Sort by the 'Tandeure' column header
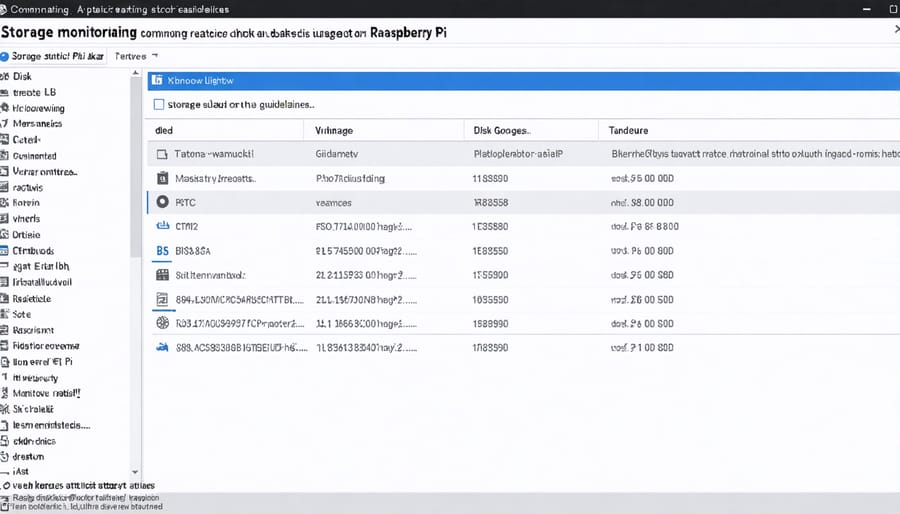This screenshot has height=514, width=900. tap(628, 130)
